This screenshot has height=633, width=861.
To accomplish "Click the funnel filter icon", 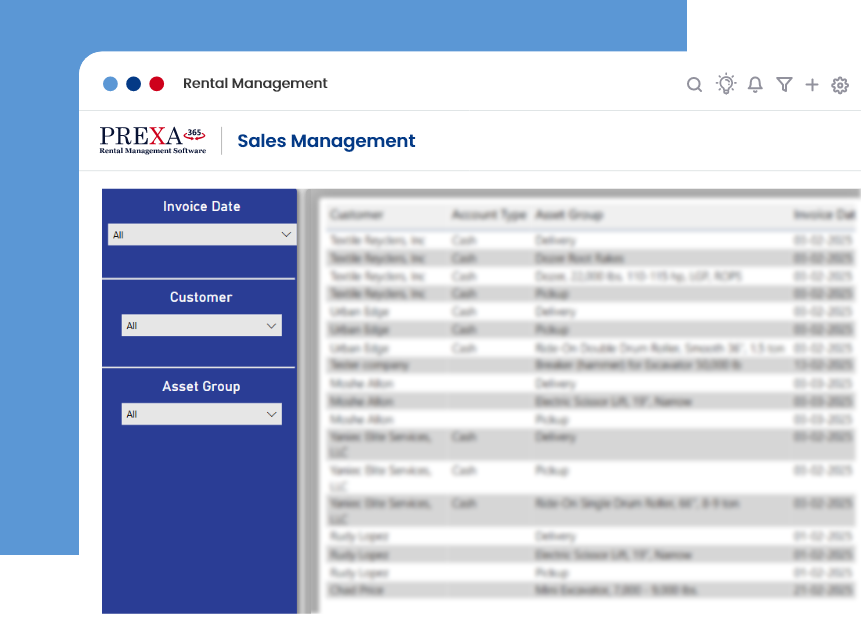I will click(784, 85).
